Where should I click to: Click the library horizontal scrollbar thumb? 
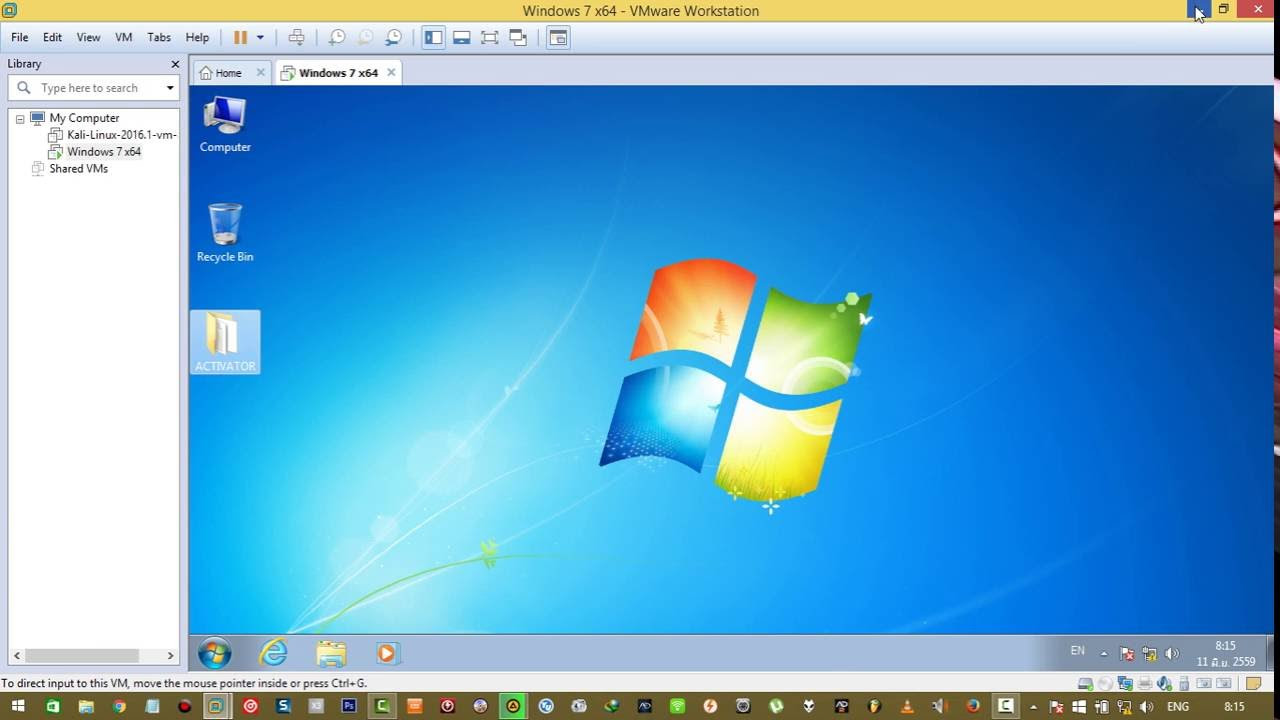click(x=82, y=656)
